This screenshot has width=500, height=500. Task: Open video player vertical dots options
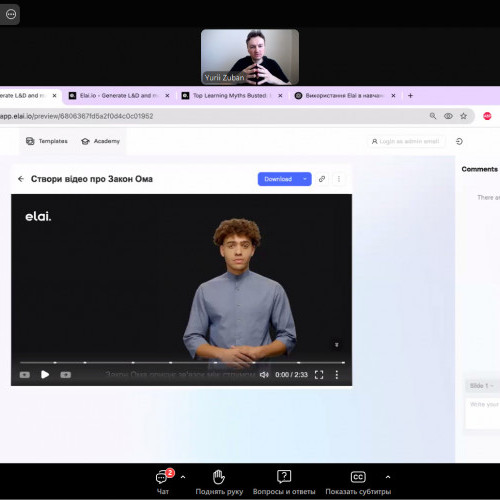[337, 375]
